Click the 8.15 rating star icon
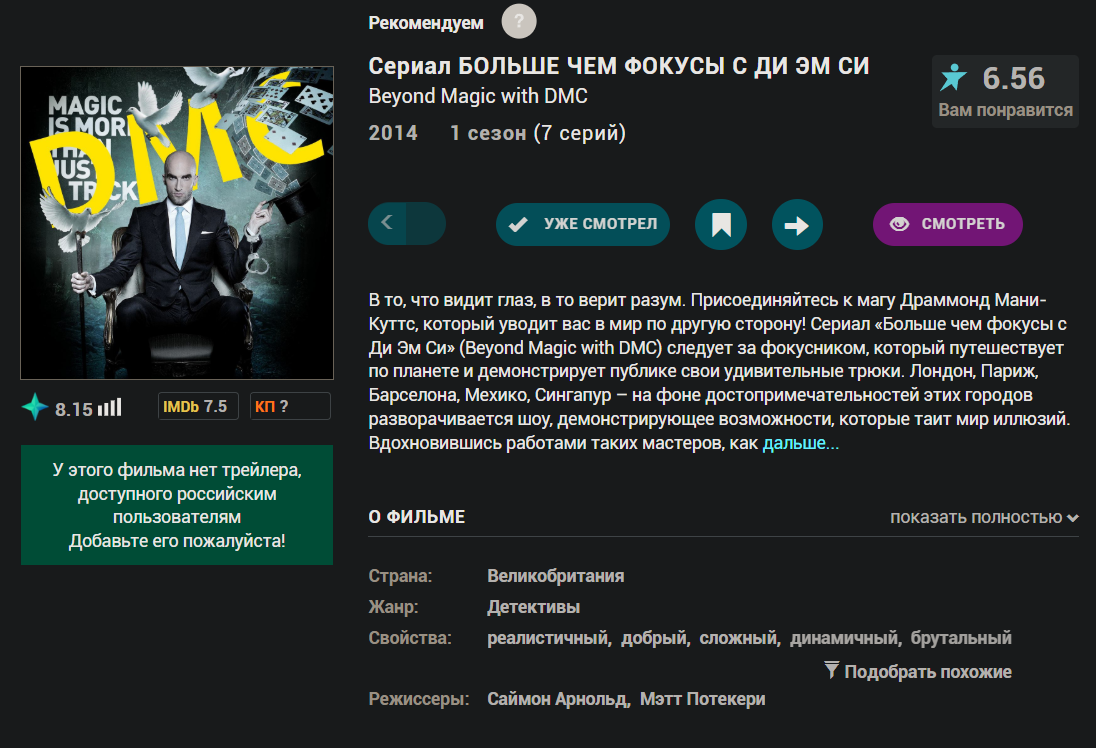1096x748 pixels. click(35, 407)
